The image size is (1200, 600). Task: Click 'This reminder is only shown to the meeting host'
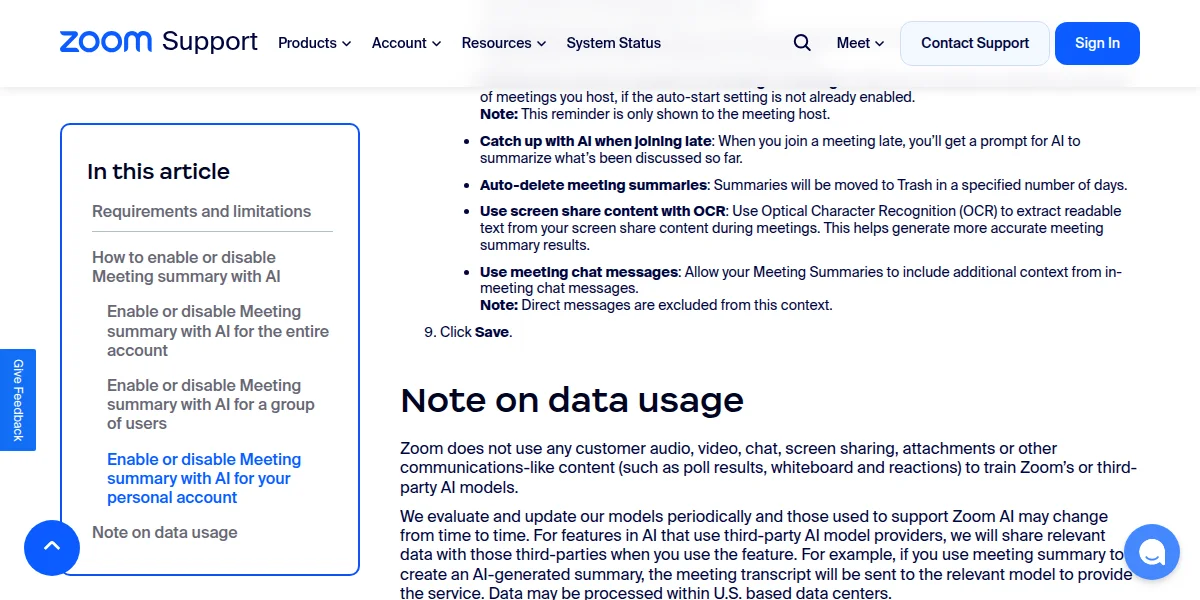(676, 114)
